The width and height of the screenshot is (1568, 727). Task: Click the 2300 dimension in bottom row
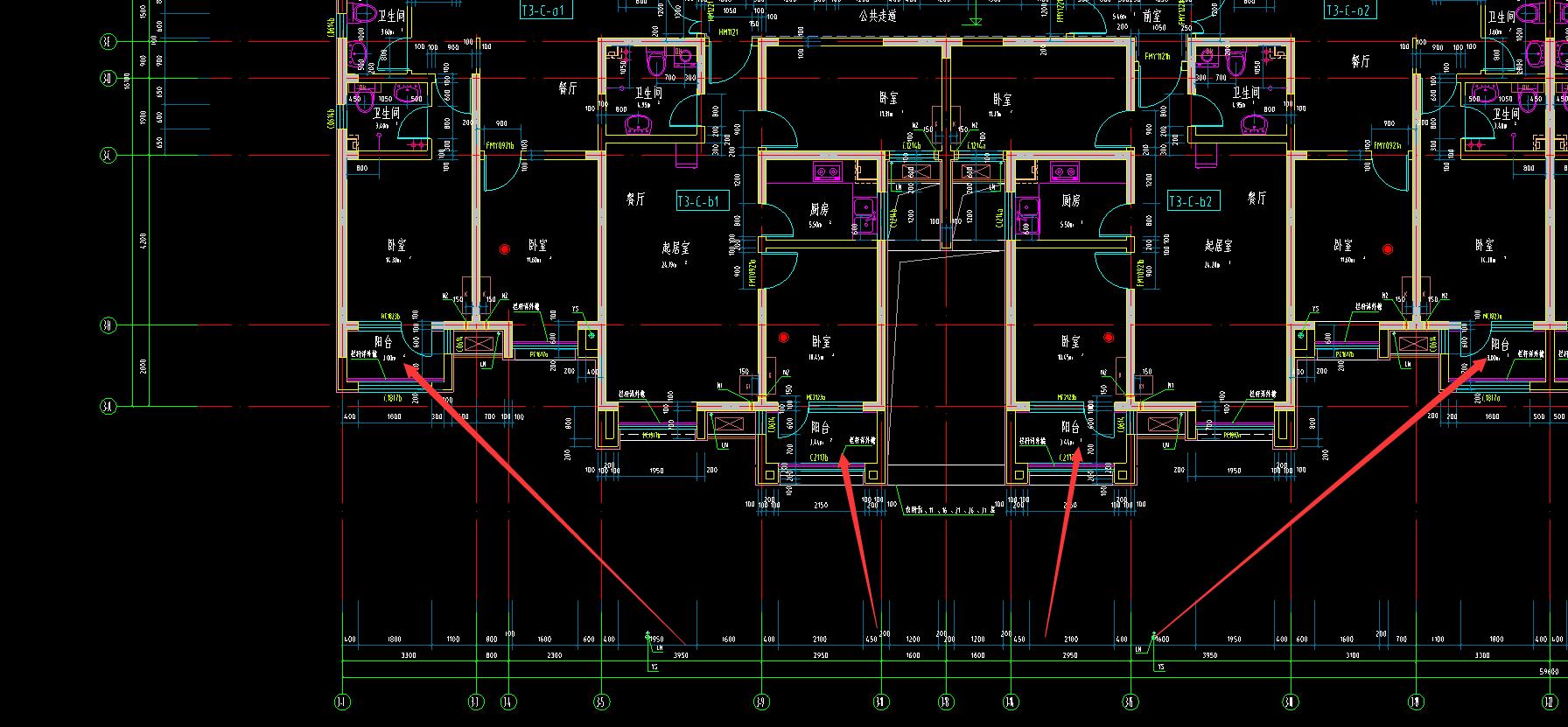point(554,655)
